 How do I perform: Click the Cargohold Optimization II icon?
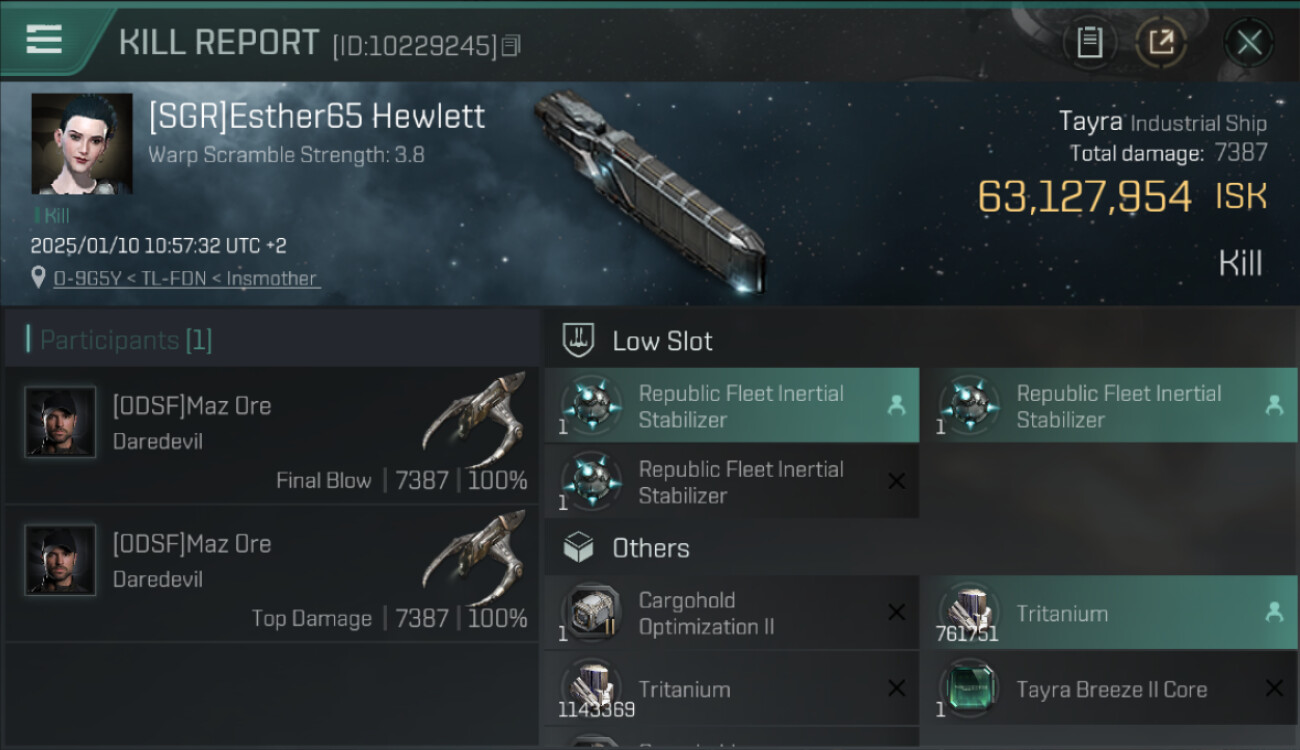(x=591, y=613)
